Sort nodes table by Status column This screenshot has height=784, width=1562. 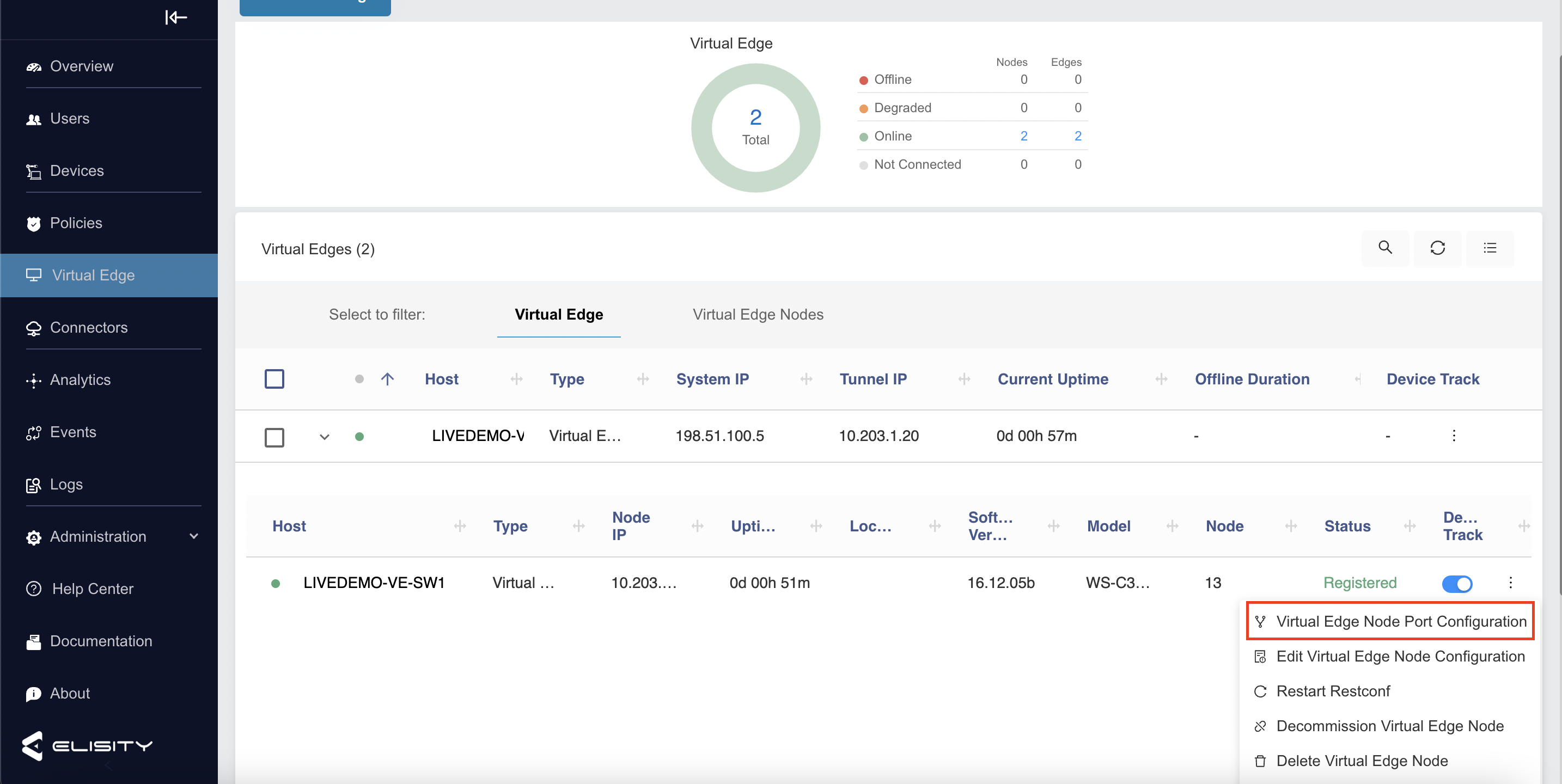(x=1347, y=526)
